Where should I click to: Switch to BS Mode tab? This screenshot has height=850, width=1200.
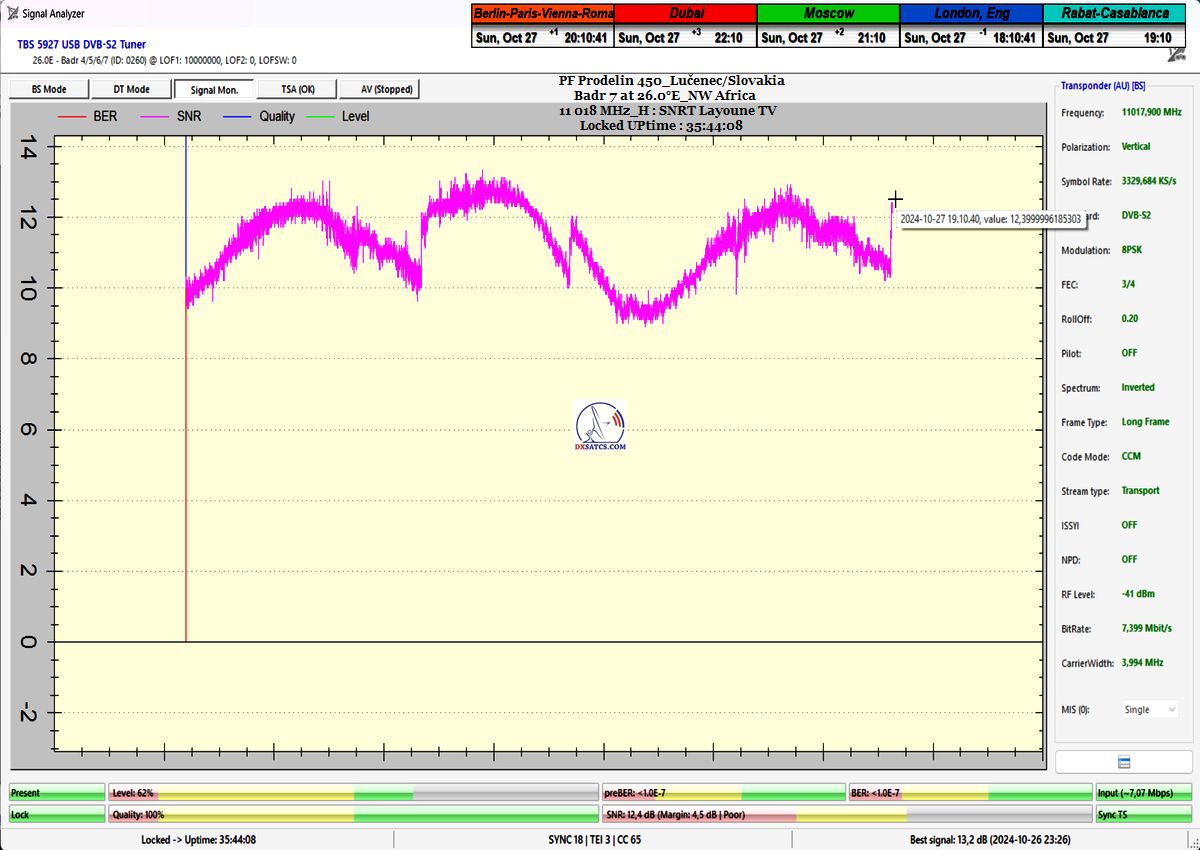tap(49, 89)
